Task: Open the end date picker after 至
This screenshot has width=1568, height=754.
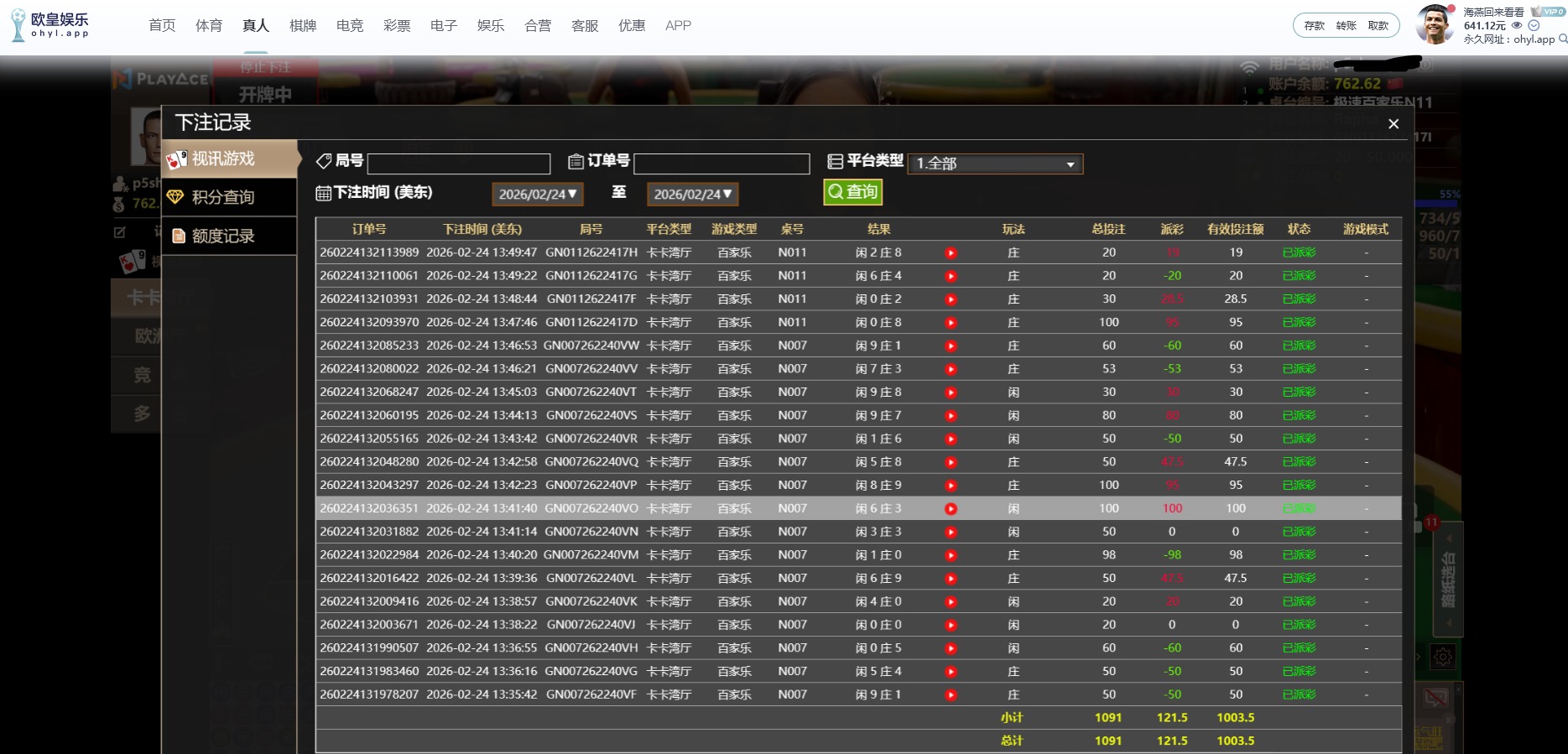Action: [x=692, y=195]
